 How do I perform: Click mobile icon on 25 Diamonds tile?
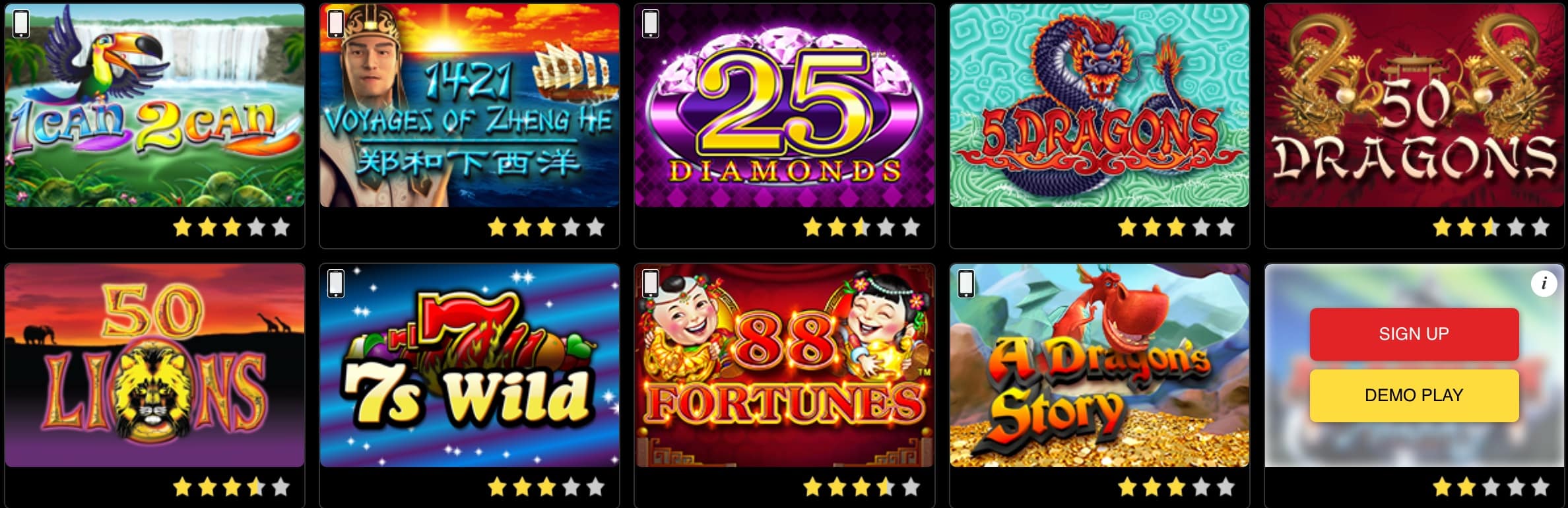pyautogui.click(x=651, y=24)
